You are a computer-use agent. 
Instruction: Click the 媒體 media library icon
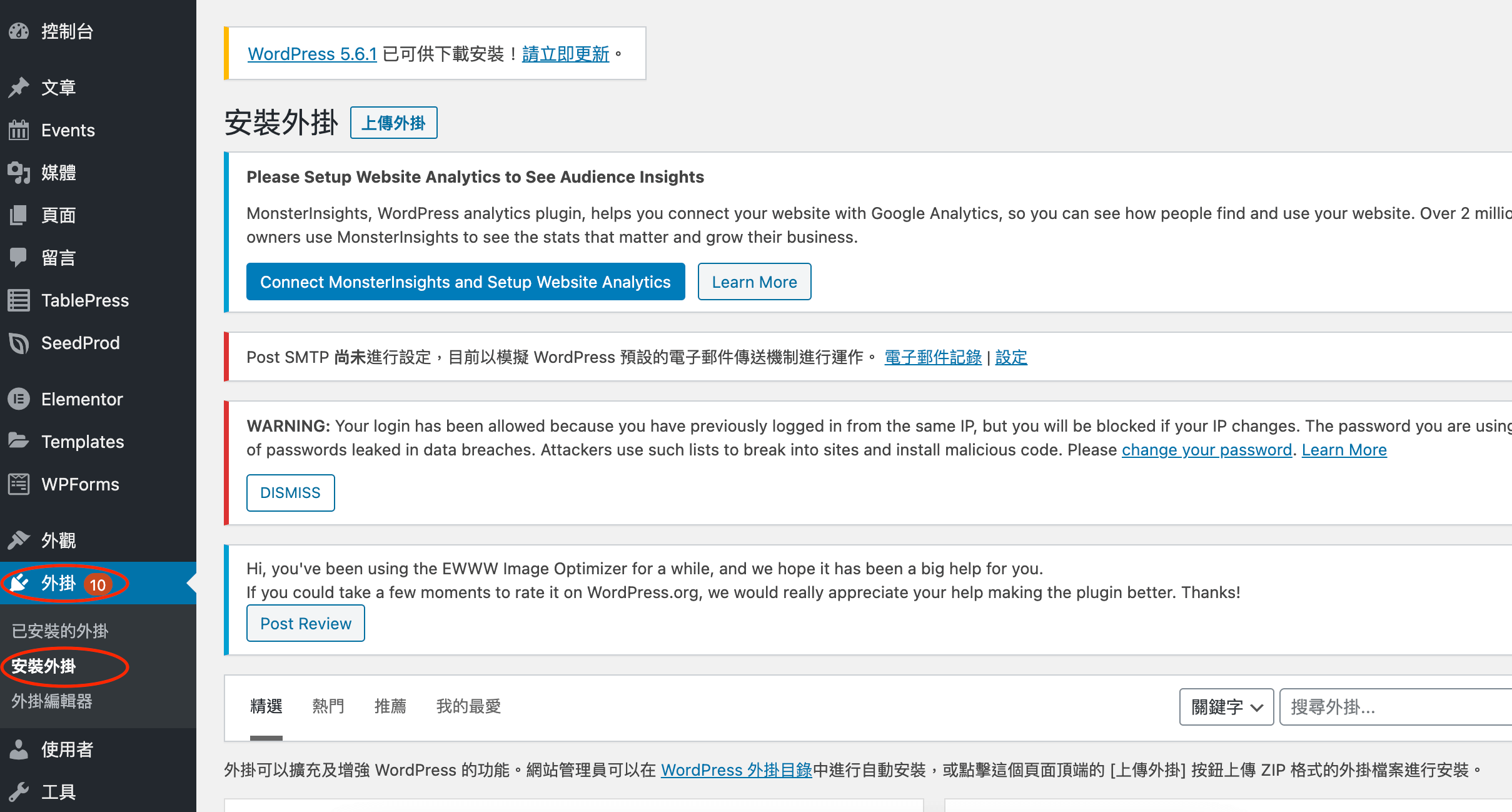point(20,172)
